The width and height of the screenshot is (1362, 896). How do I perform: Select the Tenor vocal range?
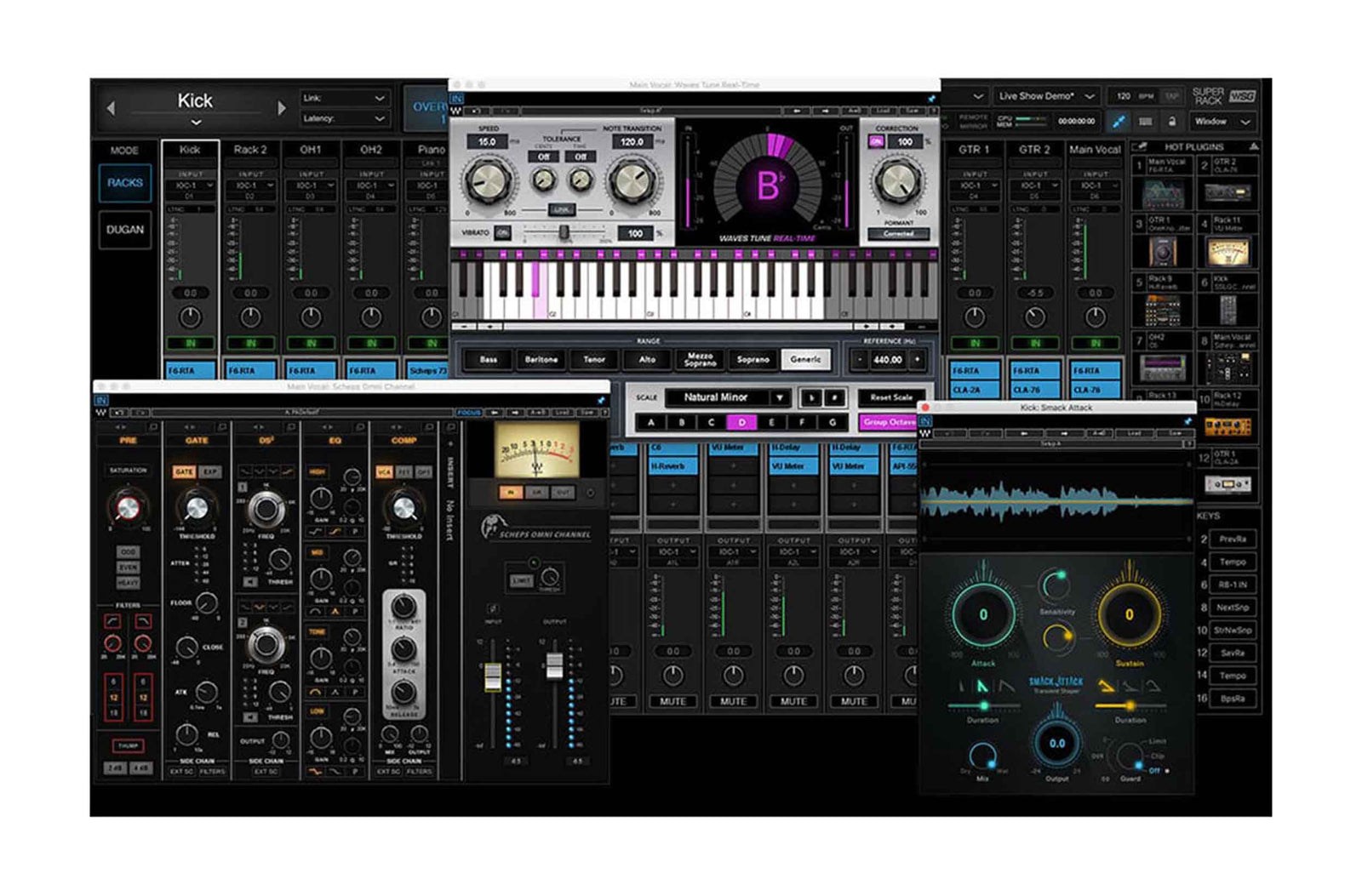click(x=594, y=360)
